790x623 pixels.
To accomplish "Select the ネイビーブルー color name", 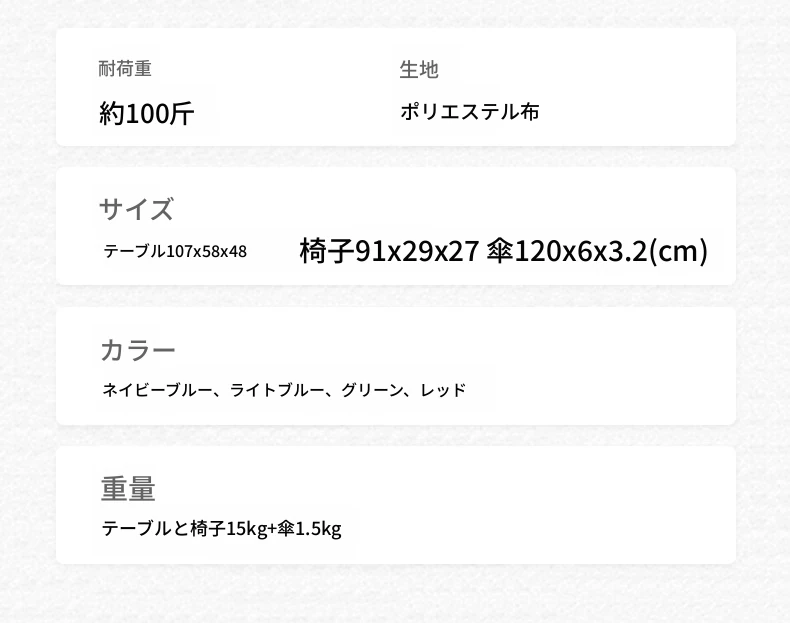I will coord(157,390).
